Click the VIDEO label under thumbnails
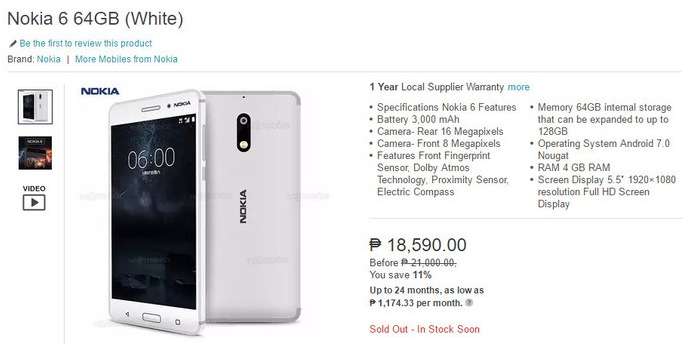Screen dimensions: 689x364 [x=34, y=188]
